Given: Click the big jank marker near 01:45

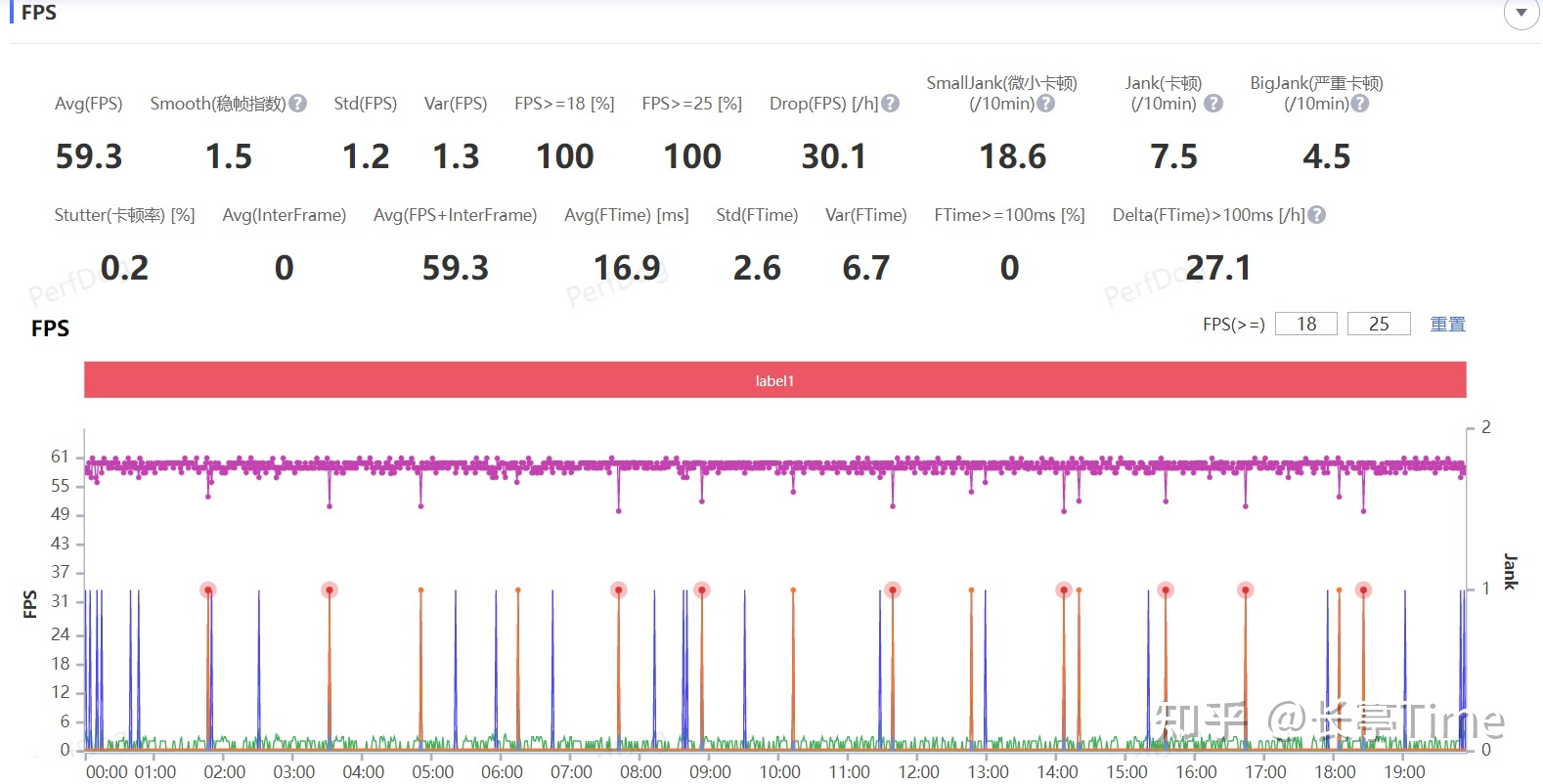Looking at the screenshot, I should (x=208, y=590).
